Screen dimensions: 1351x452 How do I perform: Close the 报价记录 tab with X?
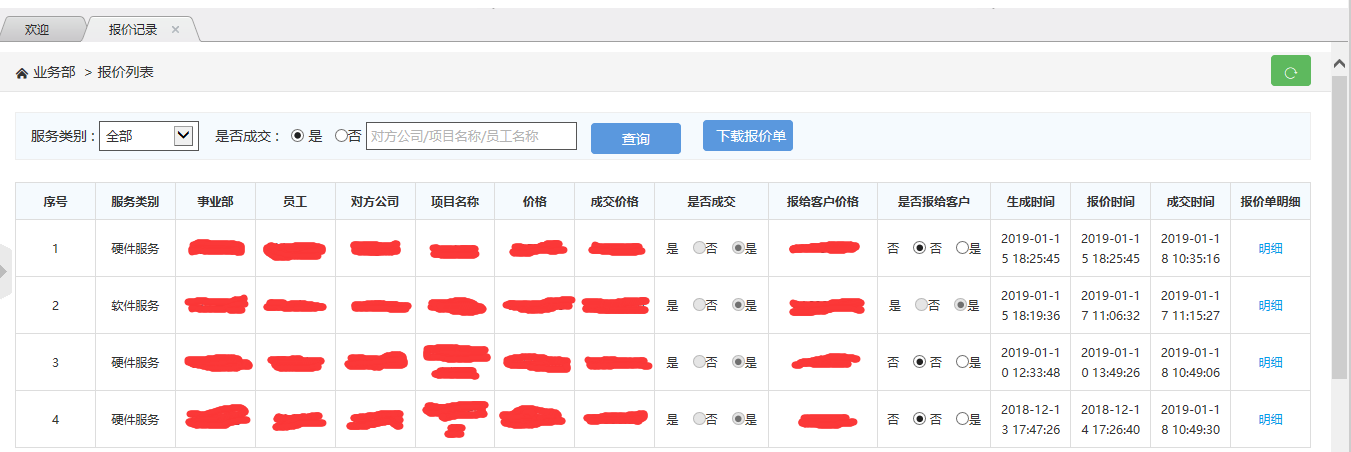[176, 30]
